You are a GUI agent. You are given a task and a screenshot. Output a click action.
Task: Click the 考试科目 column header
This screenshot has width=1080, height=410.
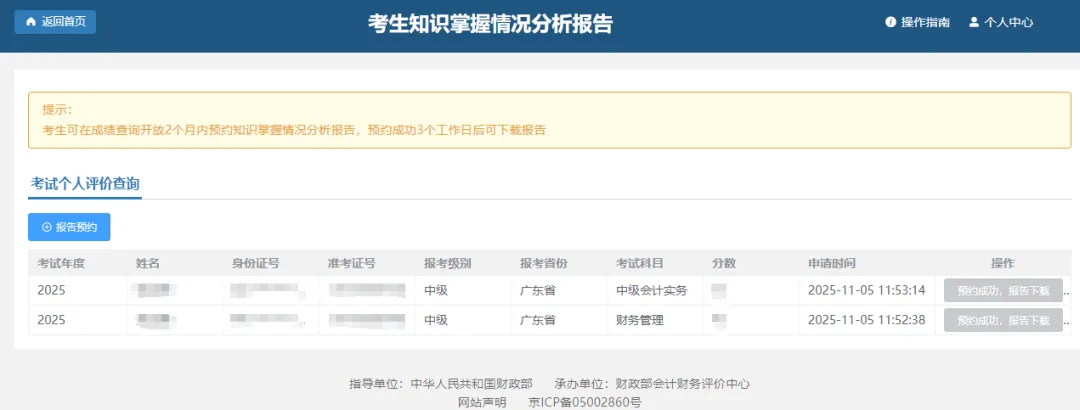point(640,263)
